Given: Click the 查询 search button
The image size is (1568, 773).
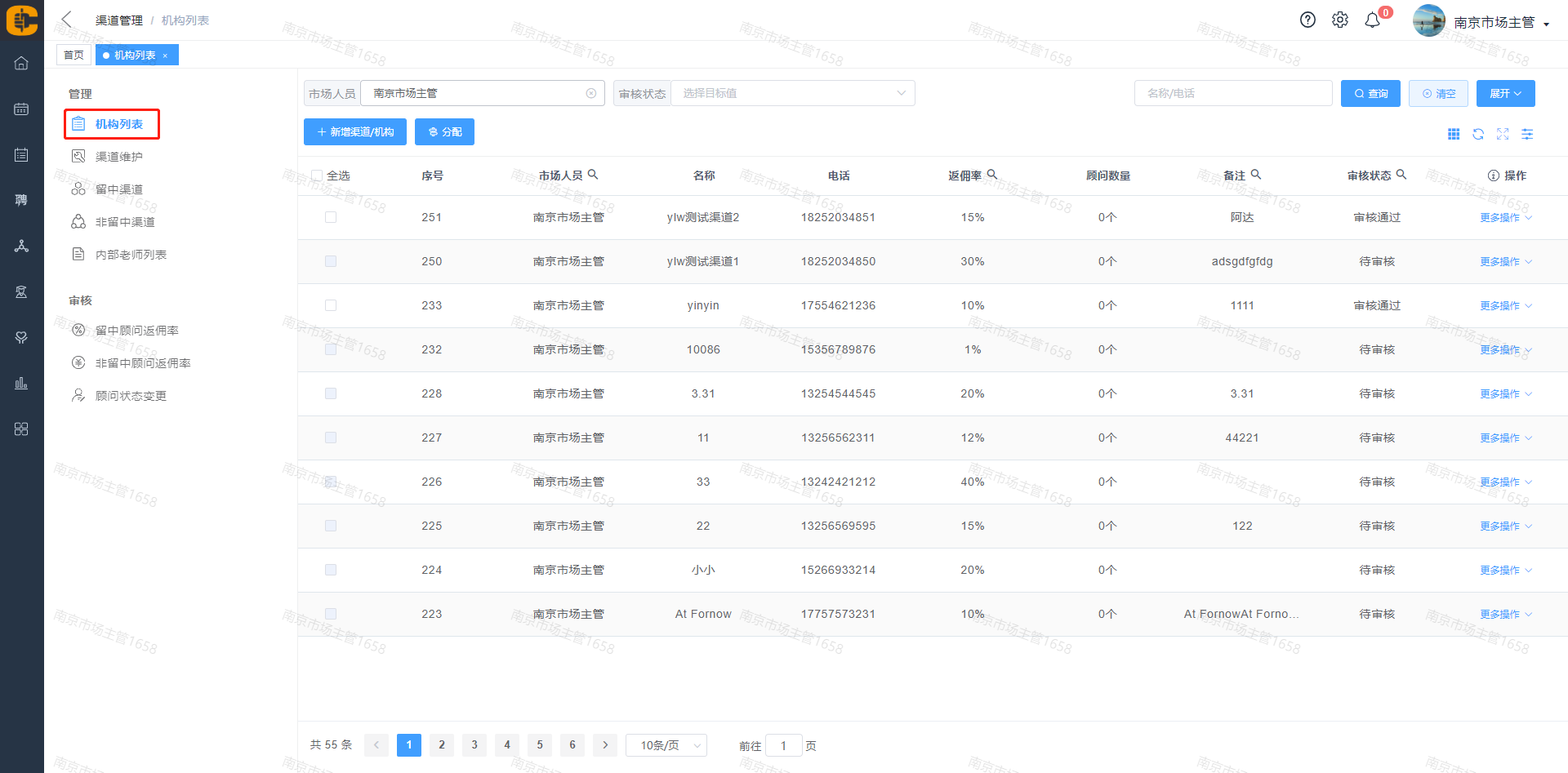Looking at the screenshot, I should 1370,93.
